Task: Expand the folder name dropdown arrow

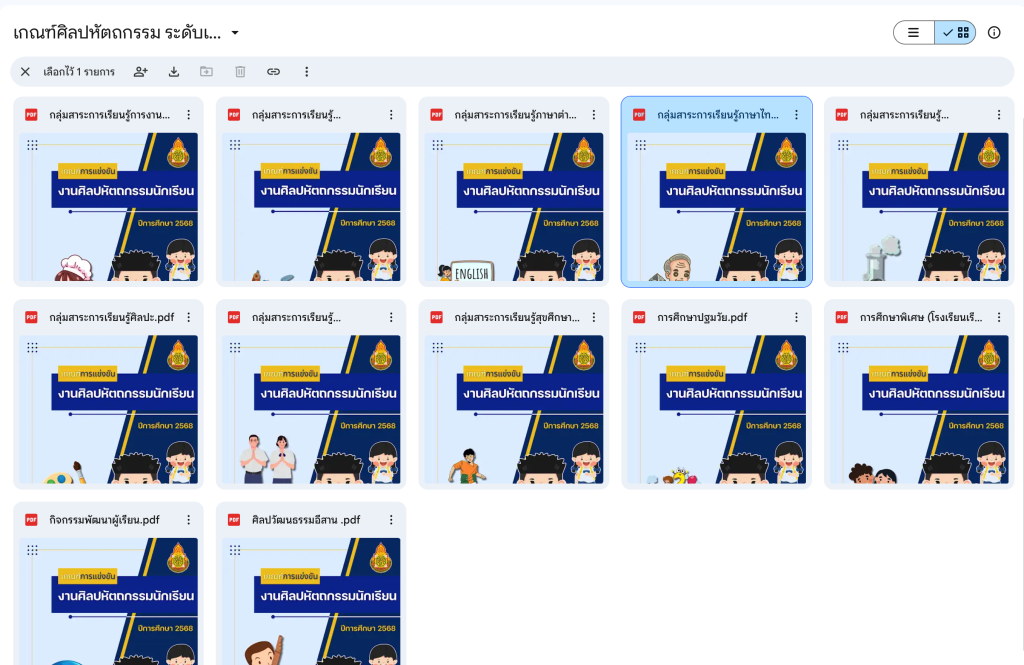Action: point(235,33)
